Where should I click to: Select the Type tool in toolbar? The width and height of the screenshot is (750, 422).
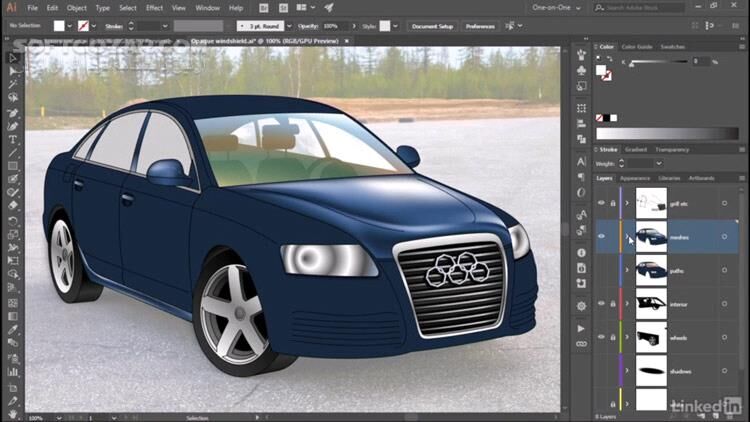coord(13,140)
